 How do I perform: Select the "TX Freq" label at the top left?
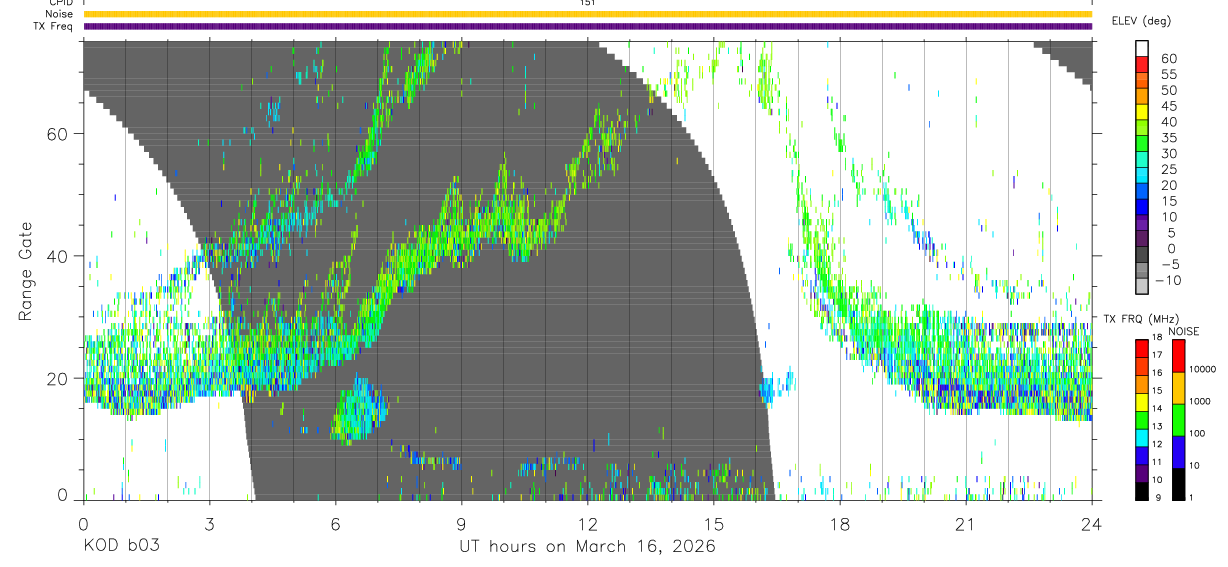pyautogui.click(x=53, y=26)
